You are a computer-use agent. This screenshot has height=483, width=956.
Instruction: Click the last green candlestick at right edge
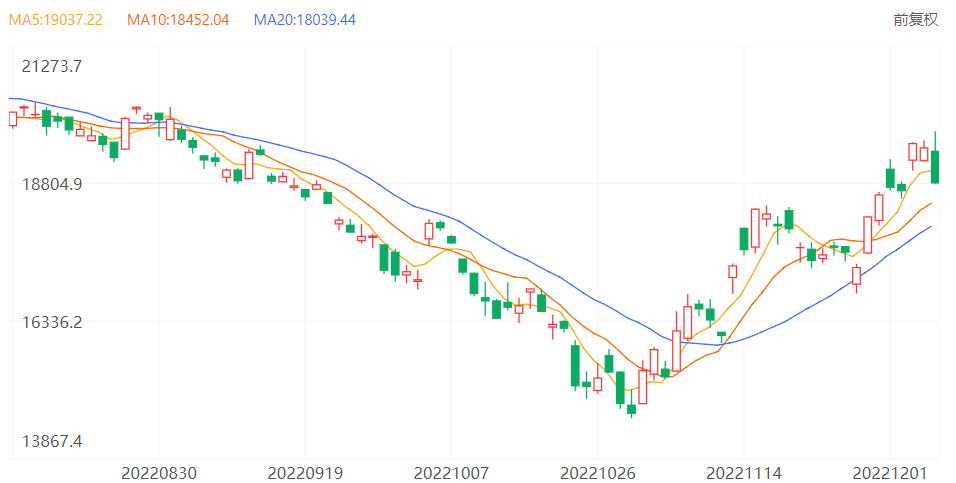tap(935, 166)
